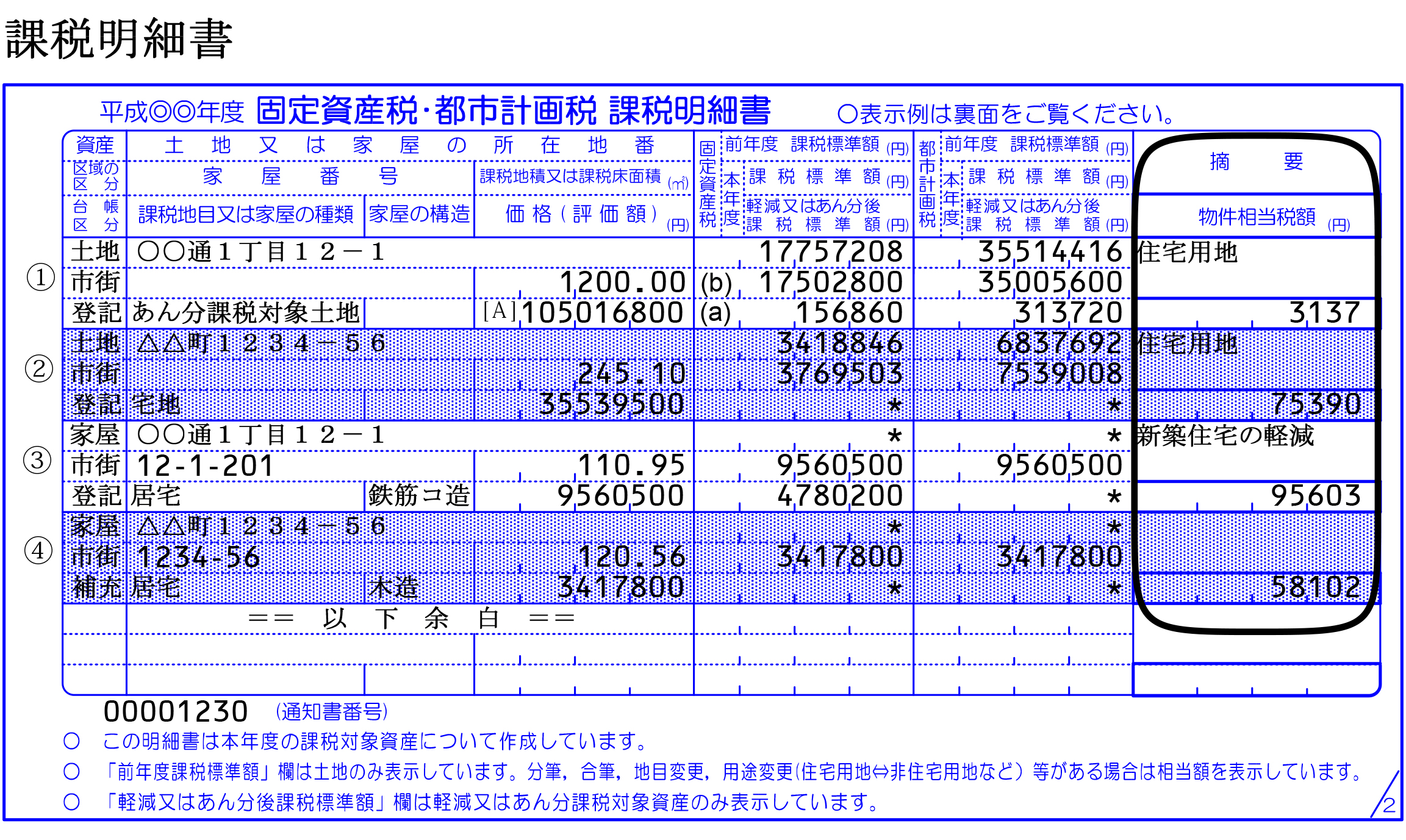Viewport: 1406px width, 840px height.
Task: Select the note この明細書は本年度の課税対象資産について作成しています。
Action: (x=375, y=741)
